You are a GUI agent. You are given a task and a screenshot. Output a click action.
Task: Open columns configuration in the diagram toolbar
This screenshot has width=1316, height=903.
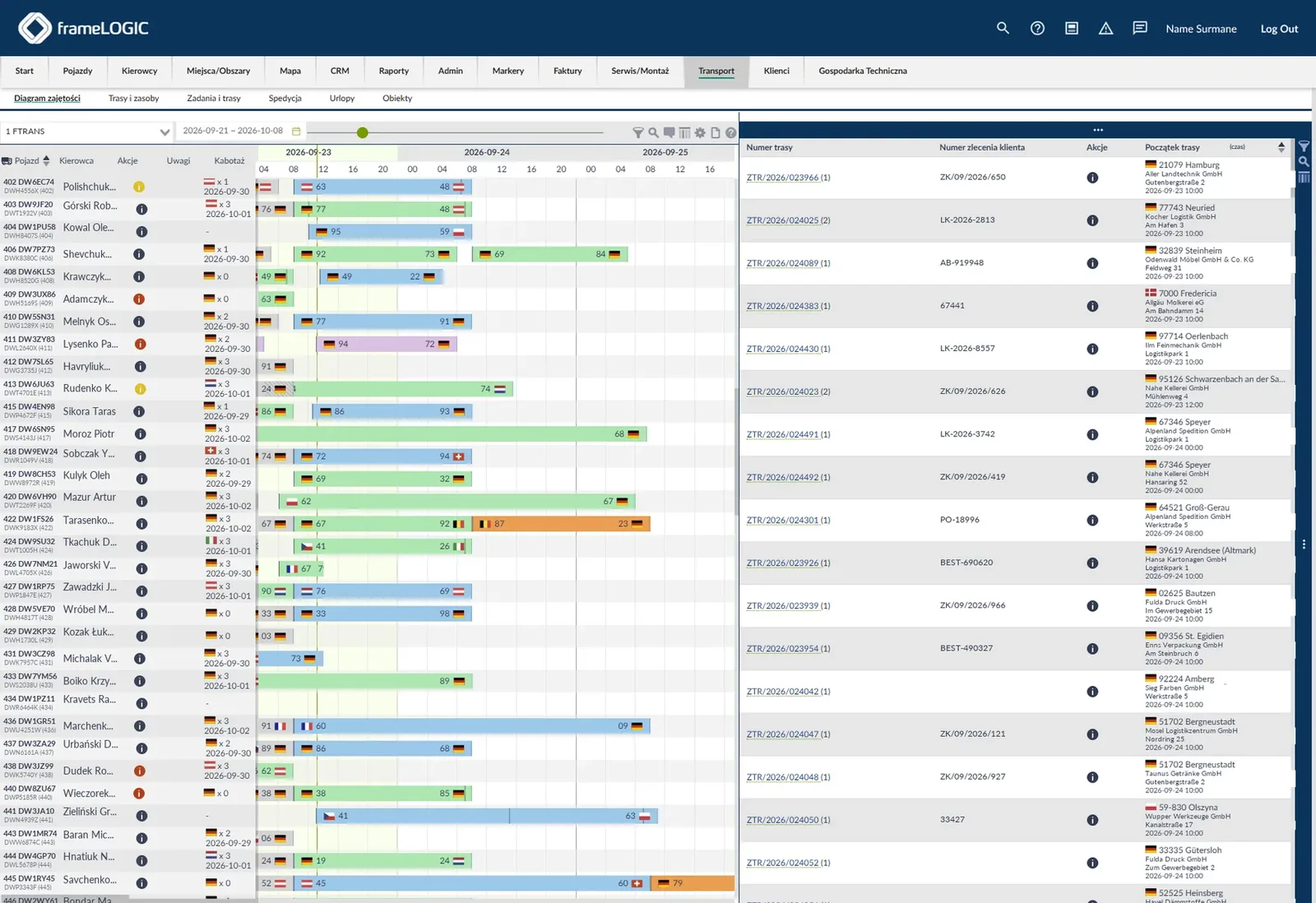pyautogui.click(x=684, y=132)
